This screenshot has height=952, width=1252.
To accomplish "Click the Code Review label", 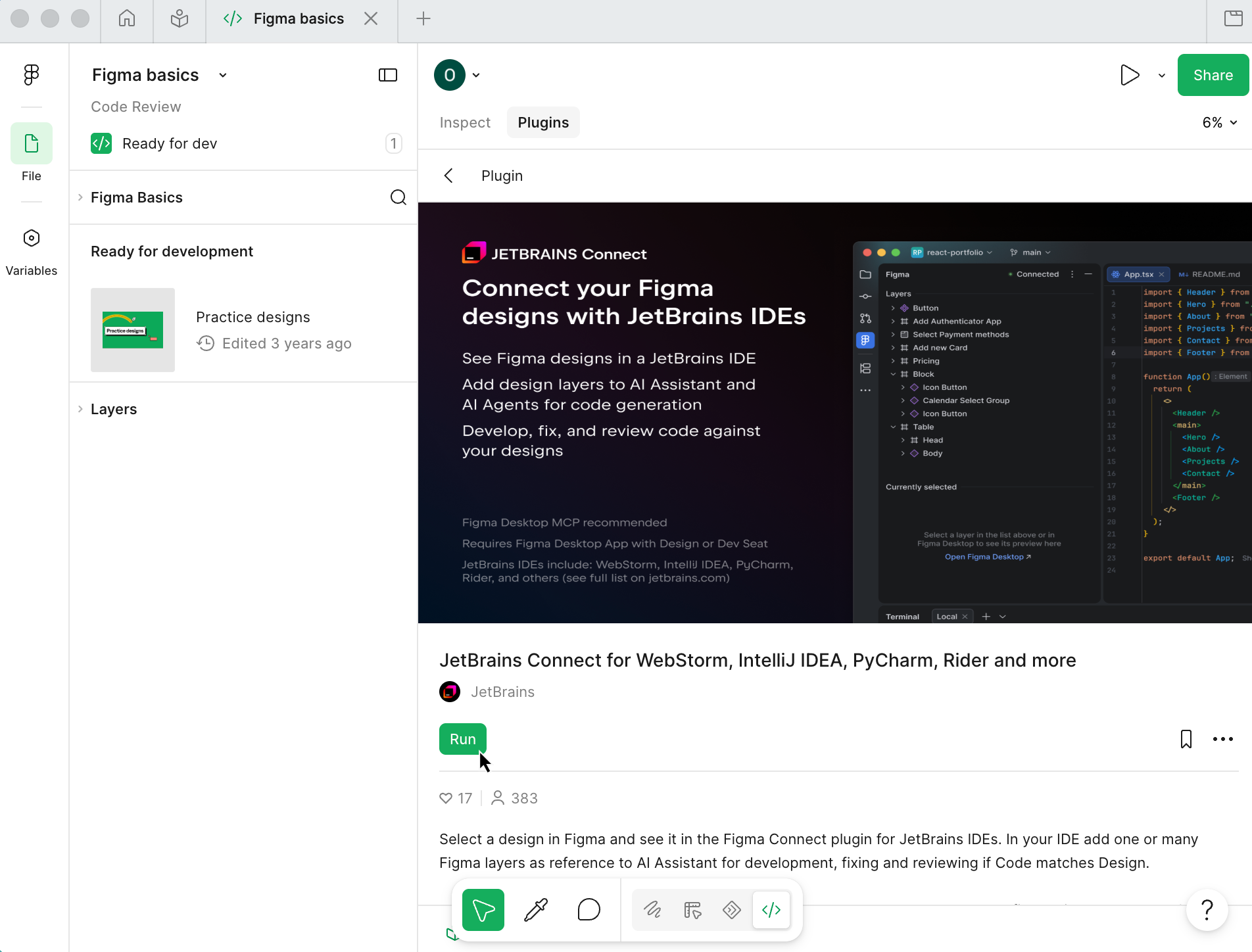I will [135, 107].
